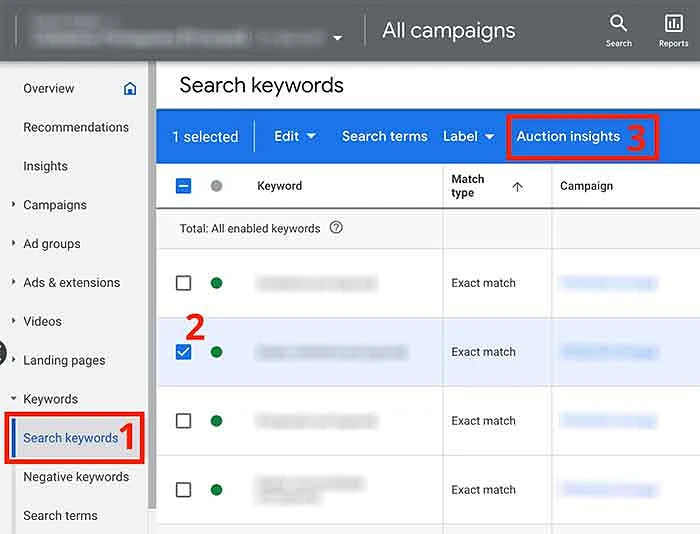Click blurred keyword text in third row
The image size is (700, 534).
(317, 421)
